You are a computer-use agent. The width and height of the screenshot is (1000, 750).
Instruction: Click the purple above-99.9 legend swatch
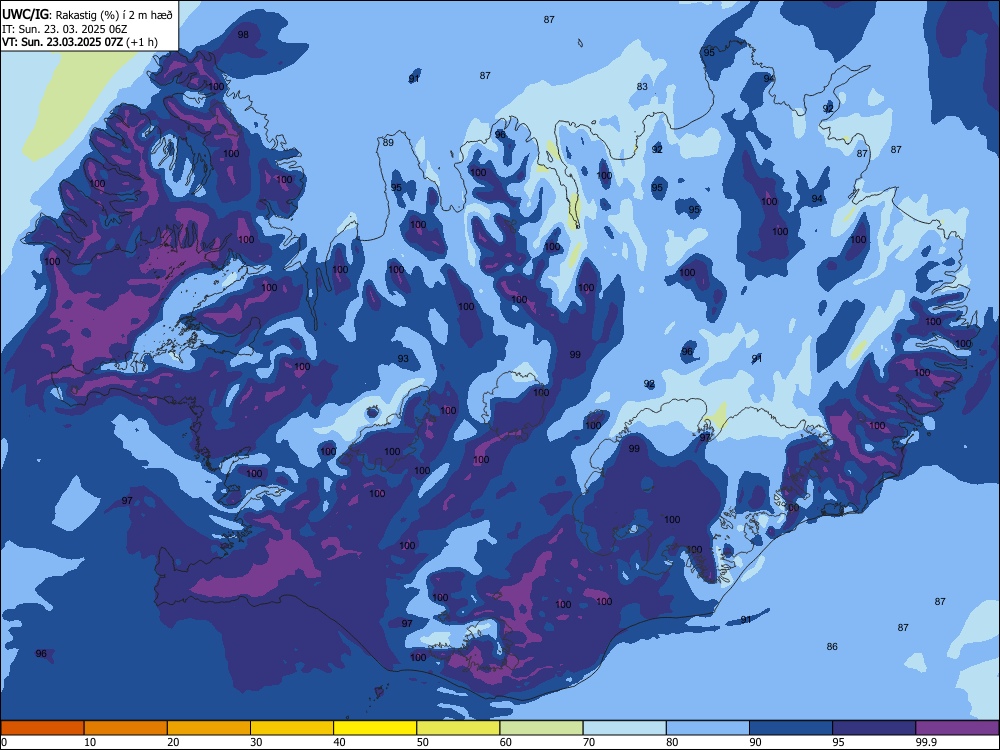957,728
